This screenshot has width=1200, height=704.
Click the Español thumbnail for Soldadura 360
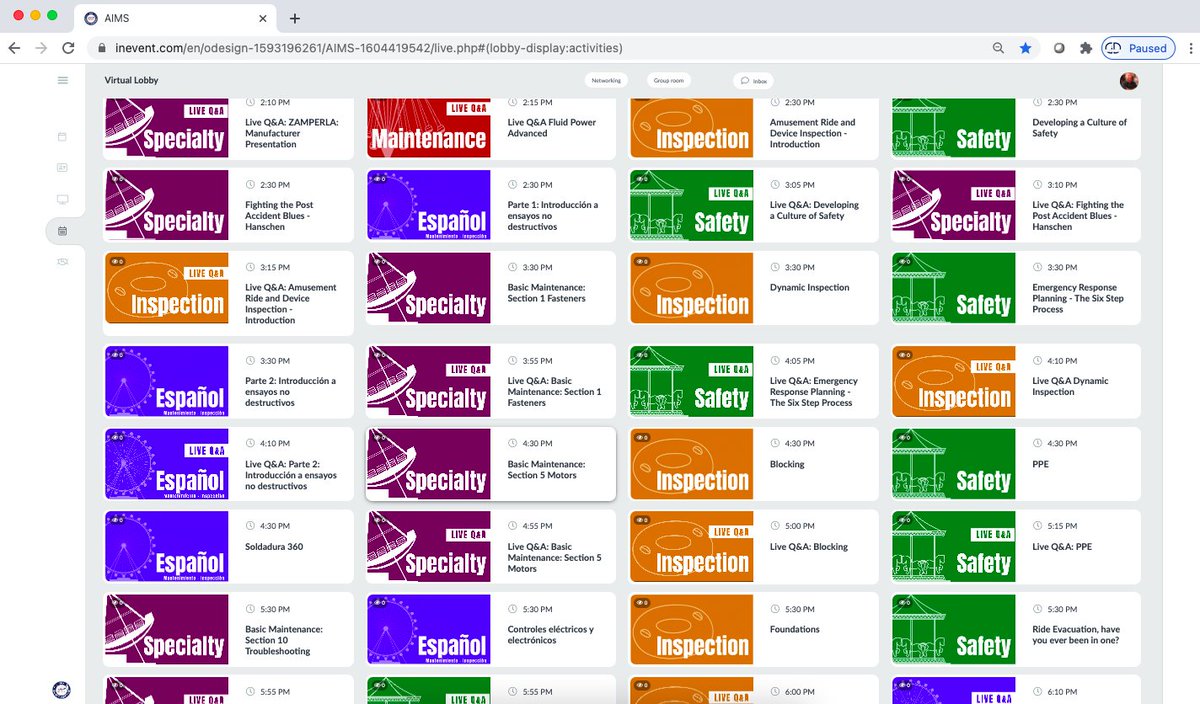[166, 547]
